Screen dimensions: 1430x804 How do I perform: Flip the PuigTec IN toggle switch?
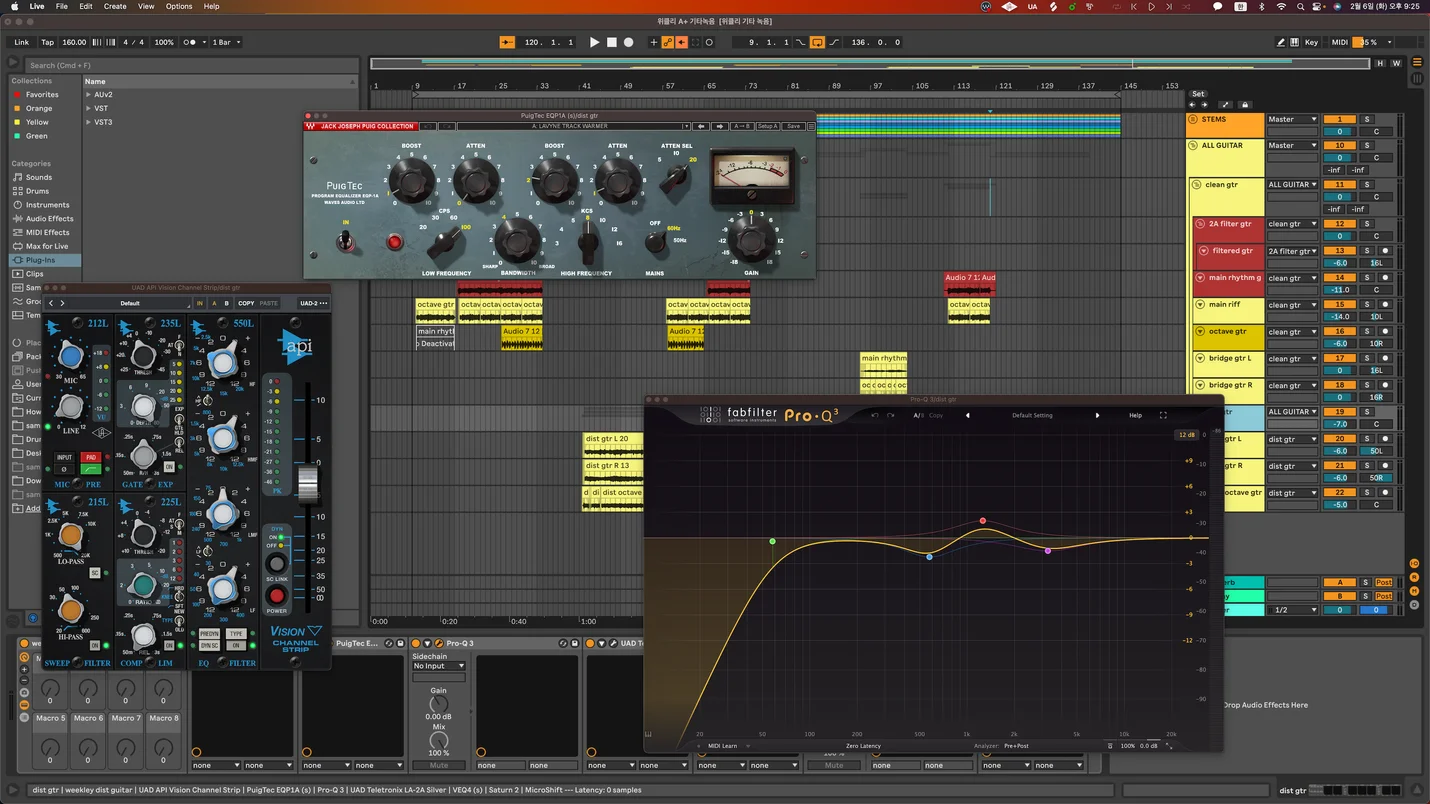click(347, 240)
